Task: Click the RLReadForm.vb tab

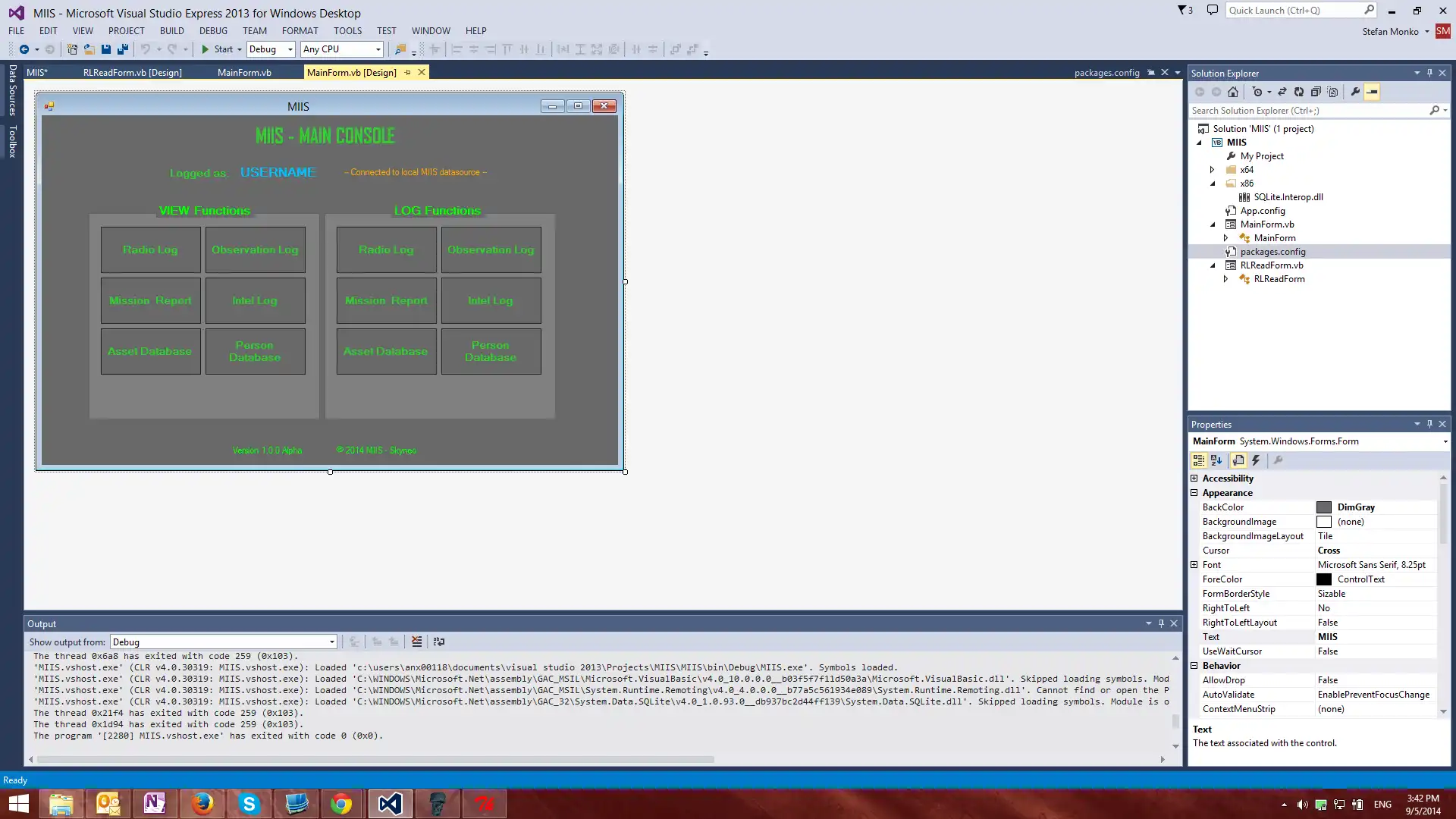Action: tap(132, 72)
